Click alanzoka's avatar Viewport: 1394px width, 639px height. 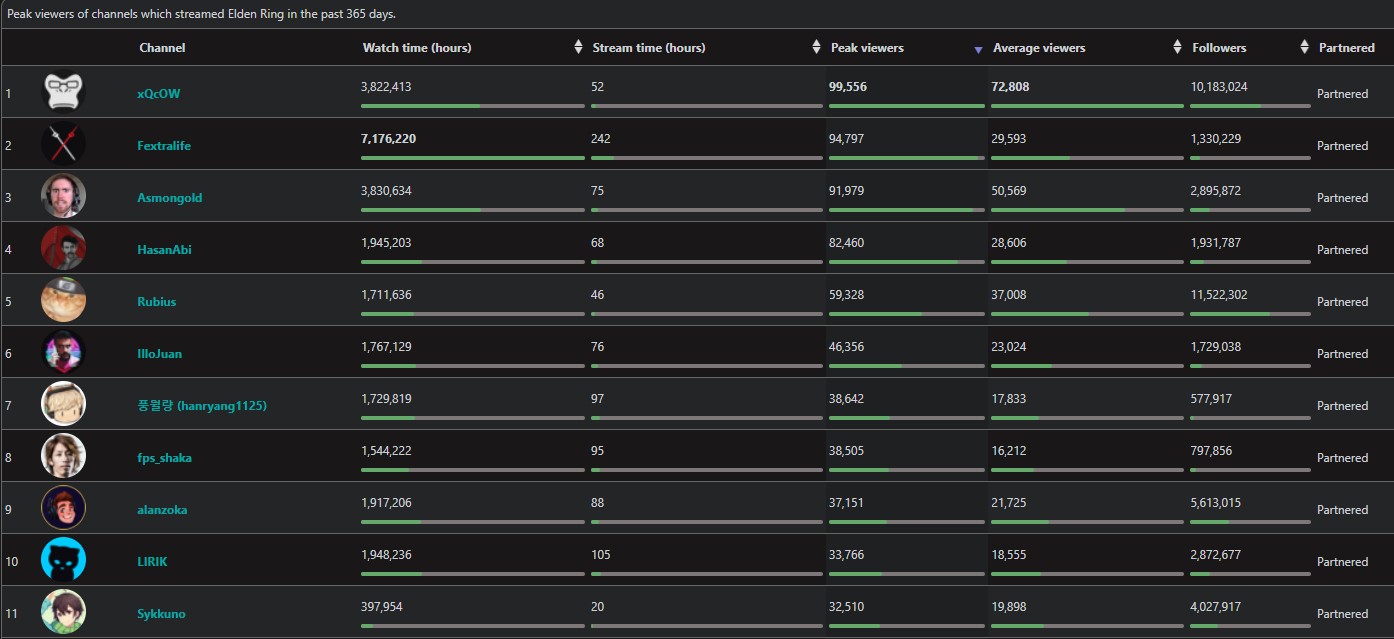[x=63, y=509]
